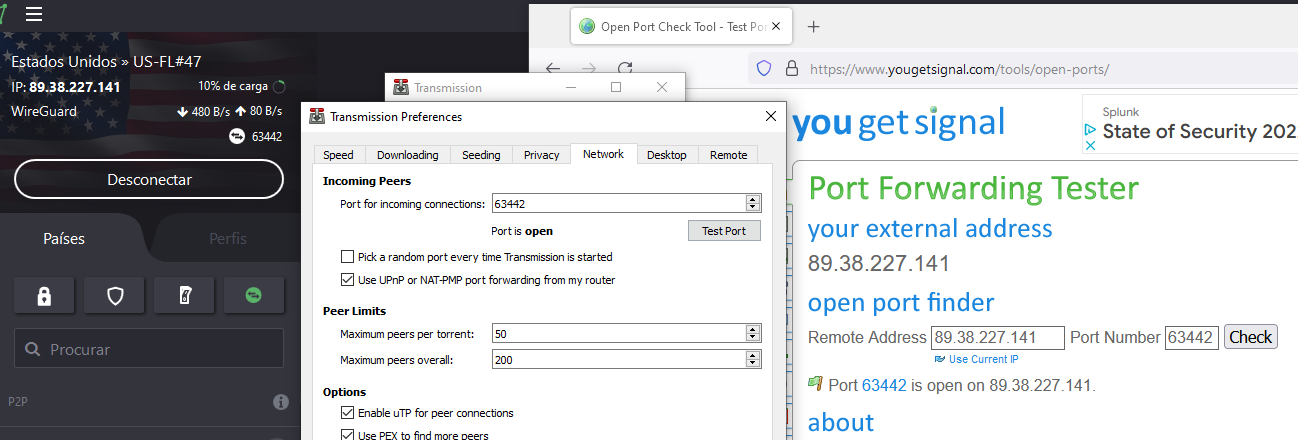The image size is (1298, 440).
Task: Adjust Maximum peers overall spinner
Action: [x=753, y=360]
